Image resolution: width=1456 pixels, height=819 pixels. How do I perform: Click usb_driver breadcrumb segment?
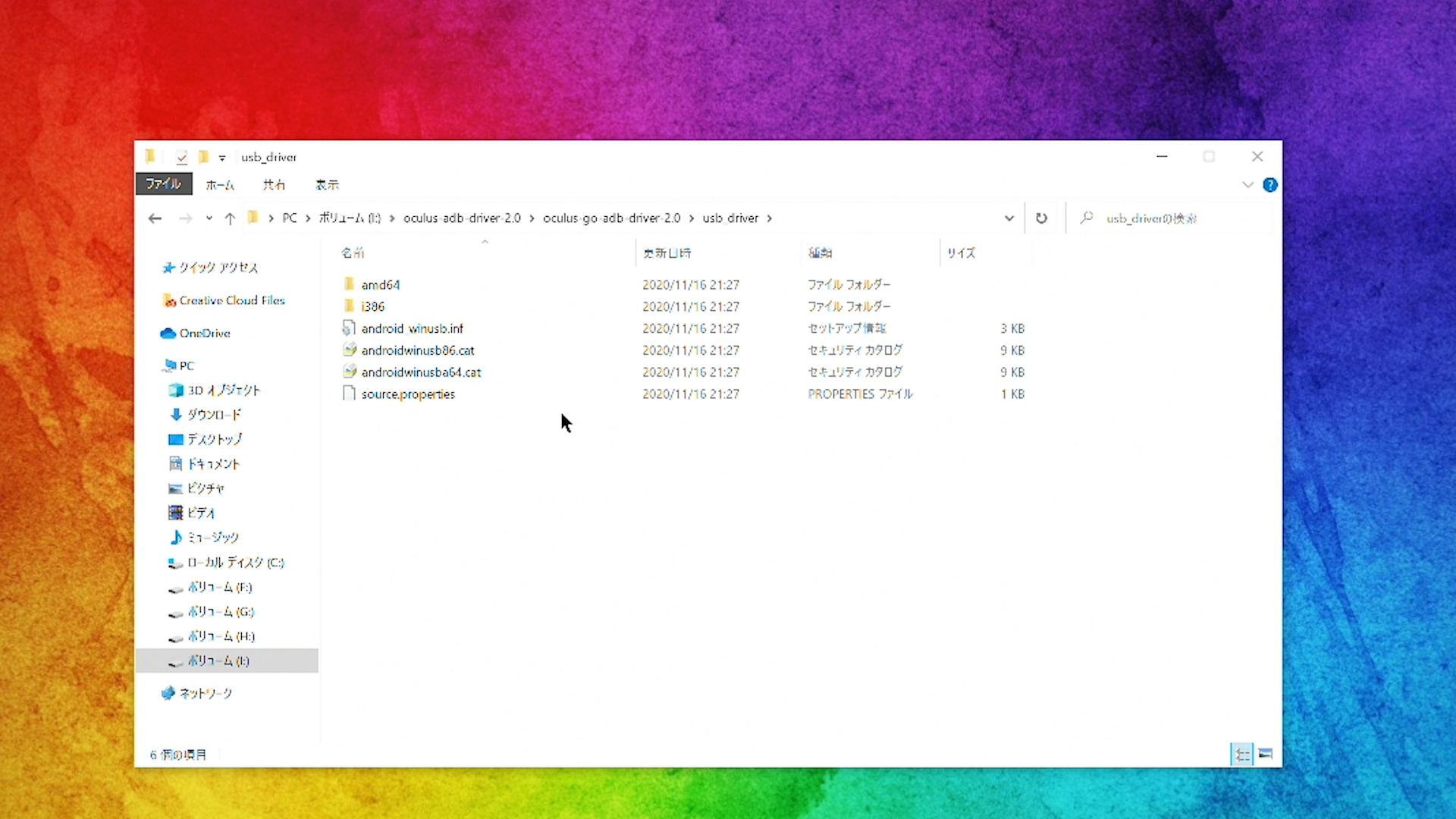(730, 218)
